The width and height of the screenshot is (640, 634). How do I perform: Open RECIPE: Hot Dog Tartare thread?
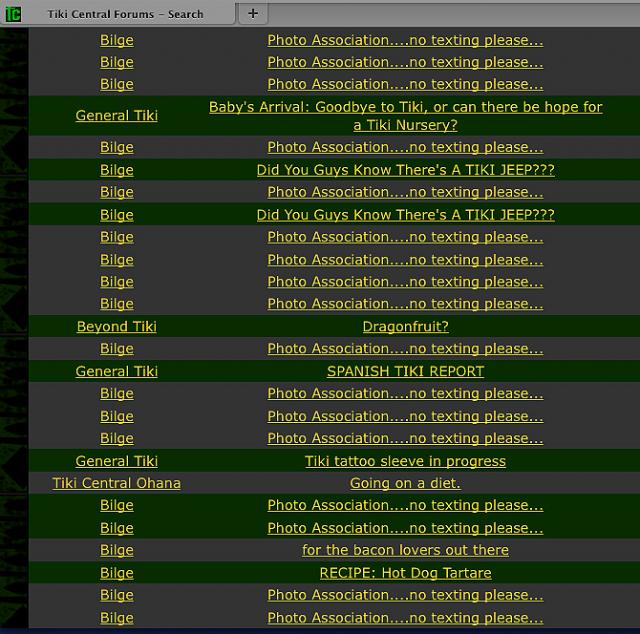click(x=405, y=574)
